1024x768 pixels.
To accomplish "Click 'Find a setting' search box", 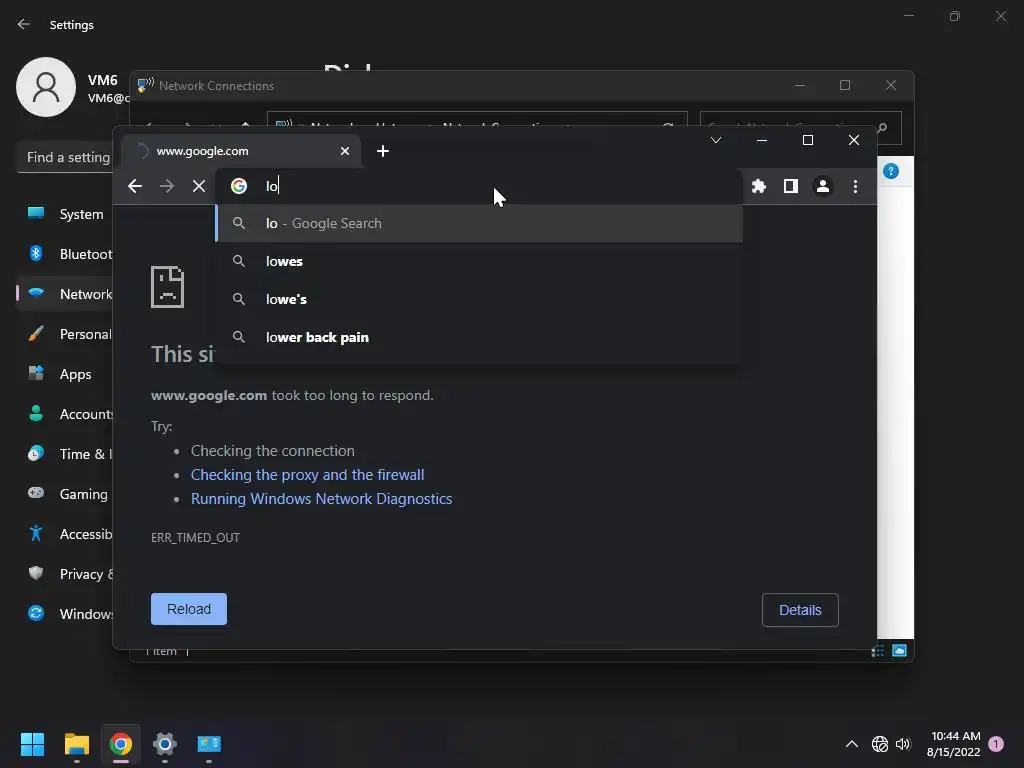I will coord(65,157).
